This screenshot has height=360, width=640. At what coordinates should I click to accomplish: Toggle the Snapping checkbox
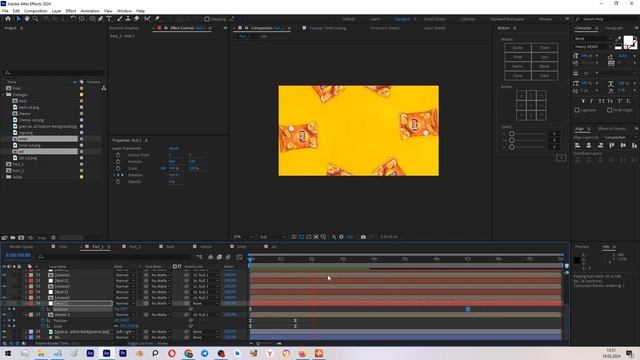pyautogui.click(x=207, y=19)
